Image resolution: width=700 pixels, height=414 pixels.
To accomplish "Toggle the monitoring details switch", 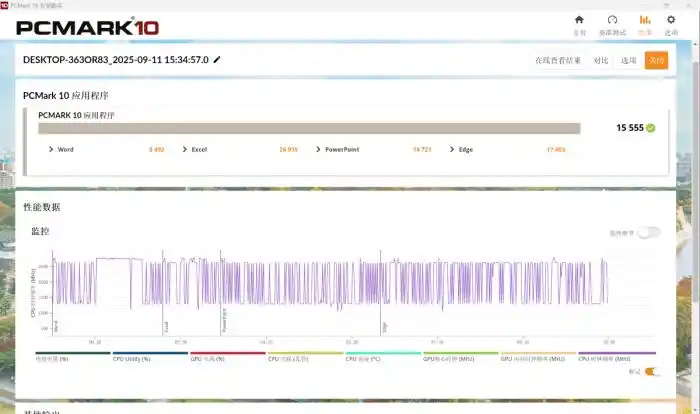I will coord(649,233).
